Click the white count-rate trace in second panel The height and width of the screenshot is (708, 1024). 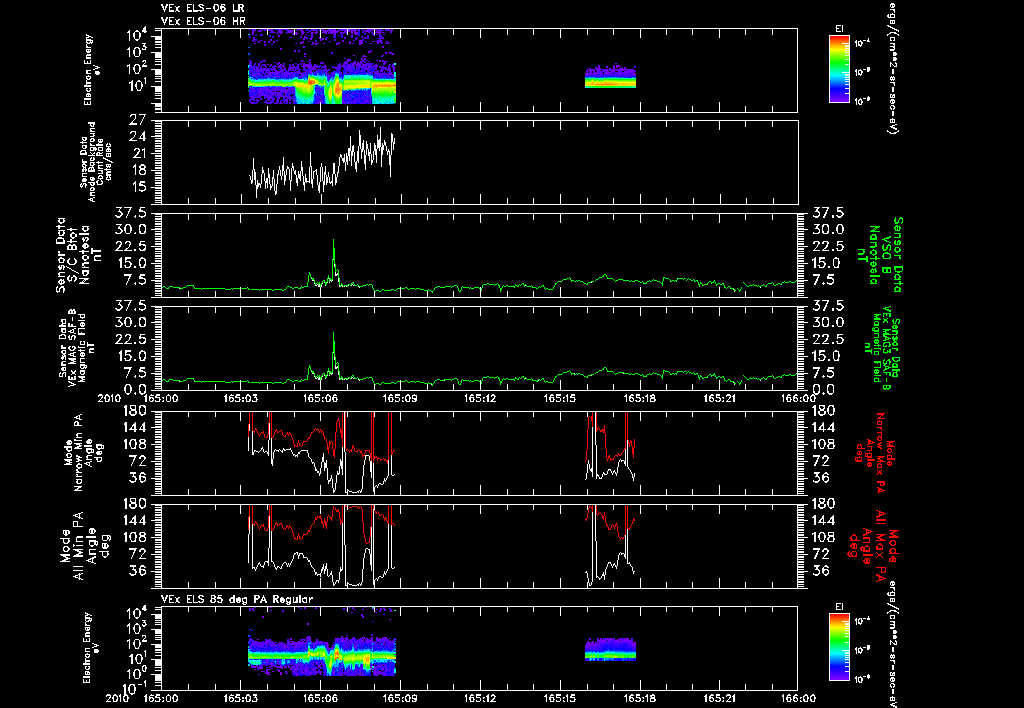323,163
